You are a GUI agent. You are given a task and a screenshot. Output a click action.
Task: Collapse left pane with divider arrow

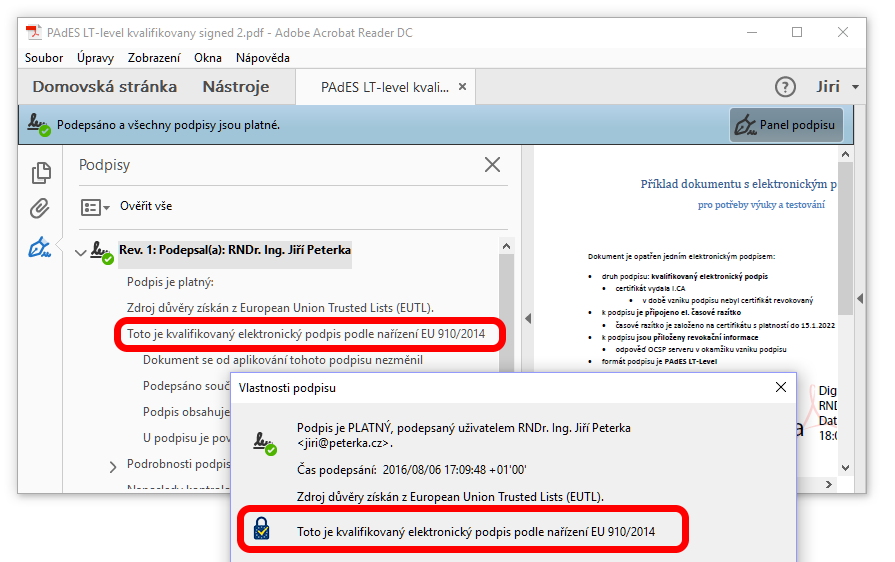(528, 318)
